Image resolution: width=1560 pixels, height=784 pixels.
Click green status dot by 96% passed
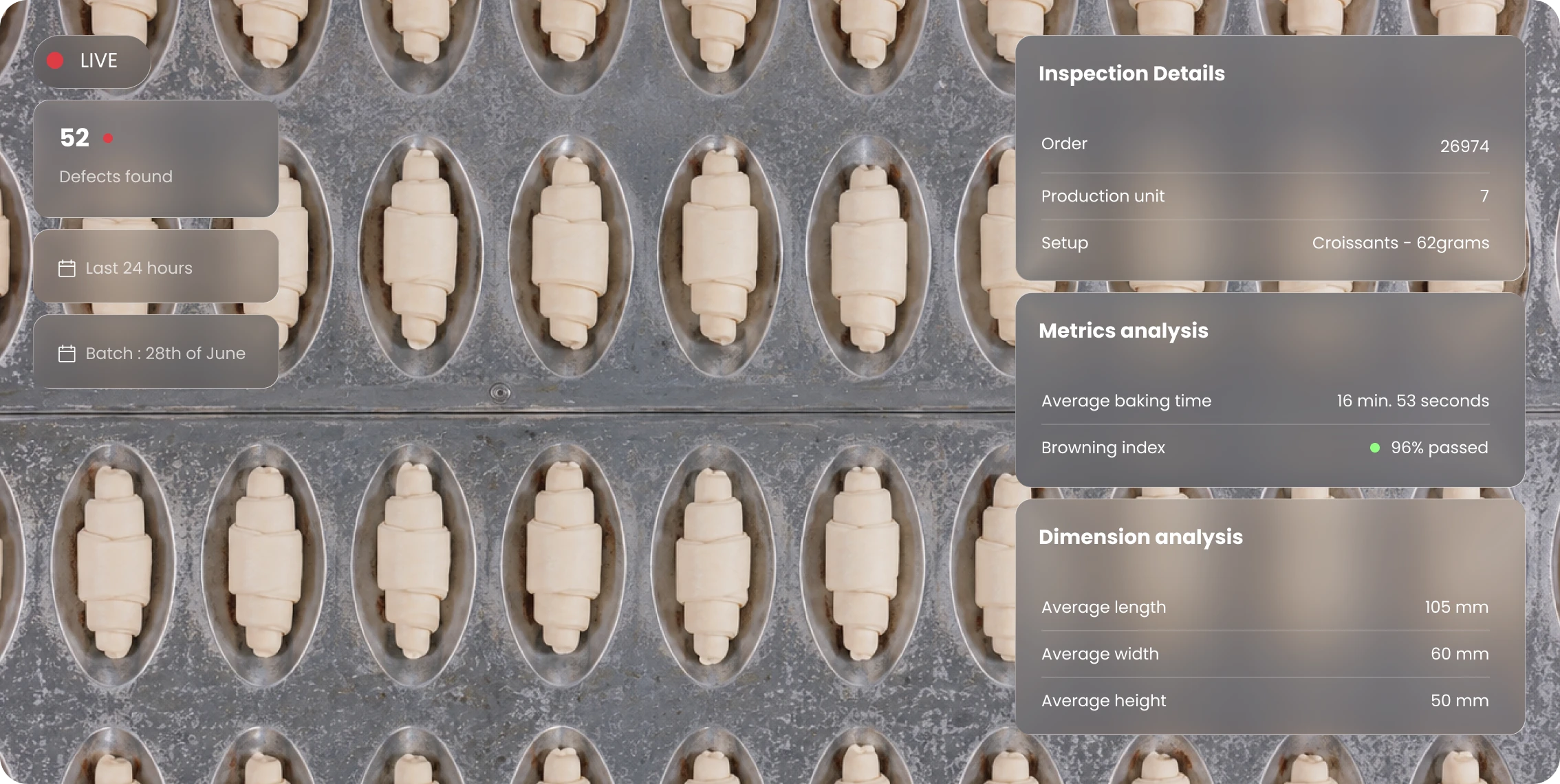(x=1375, y=448)
